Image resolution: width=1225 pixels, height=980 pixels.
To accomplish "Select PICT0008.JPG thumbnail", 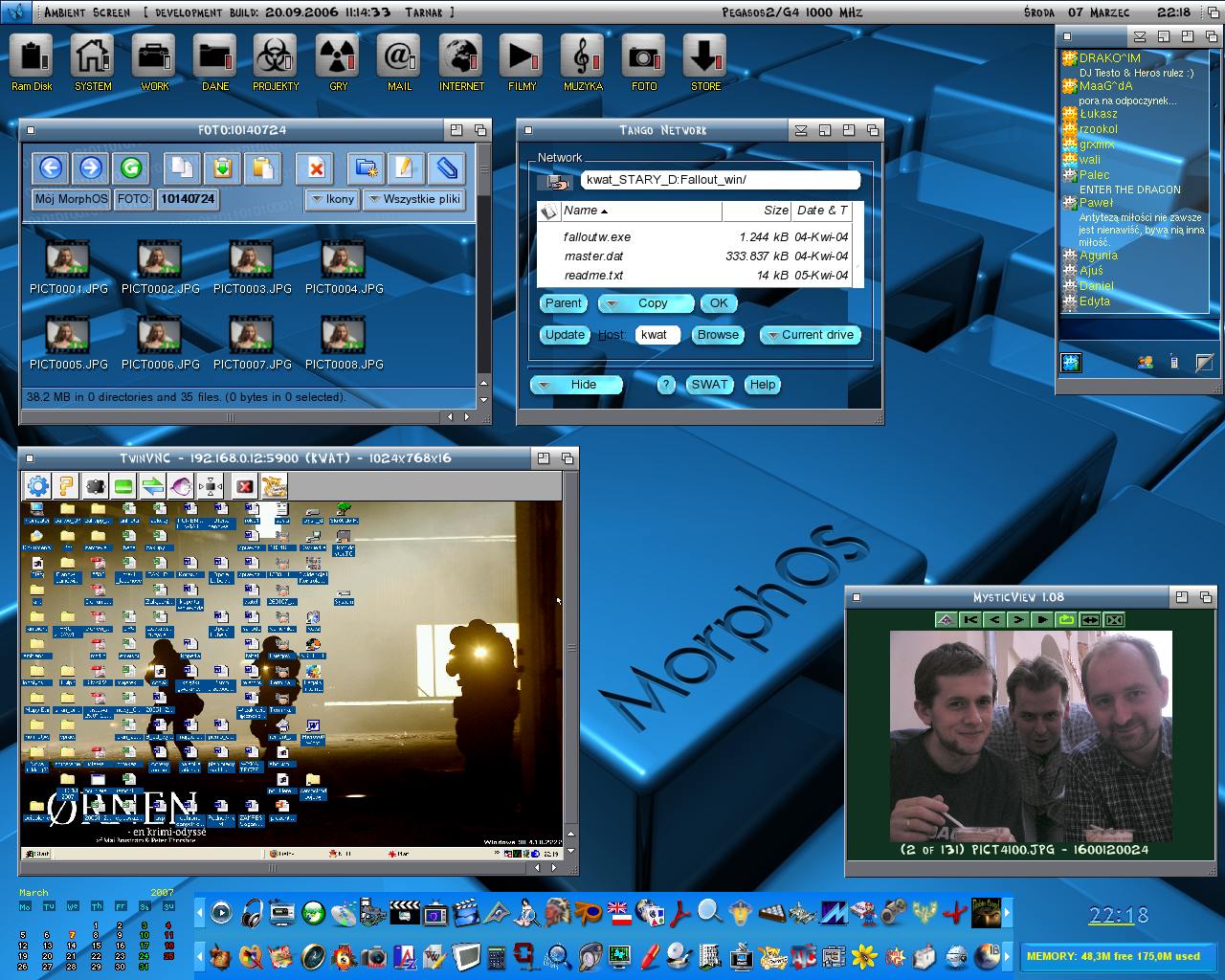I will (x=345, y=343).
